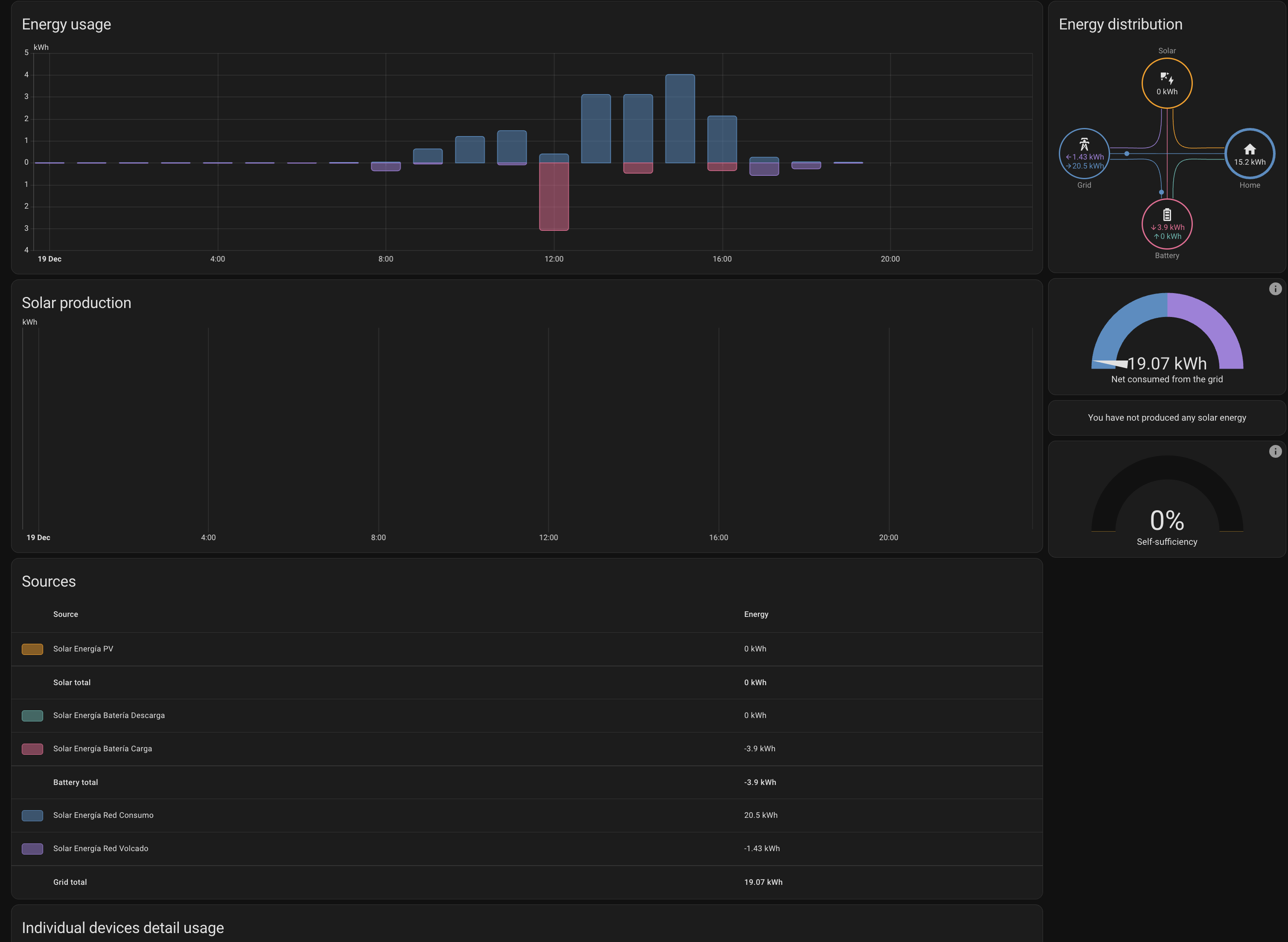Click info icon on self-sufficiency gauge
Image resolution: width=1288 pixels, height=942 pixels.
pyautogui.click(x=1275, y=452)
